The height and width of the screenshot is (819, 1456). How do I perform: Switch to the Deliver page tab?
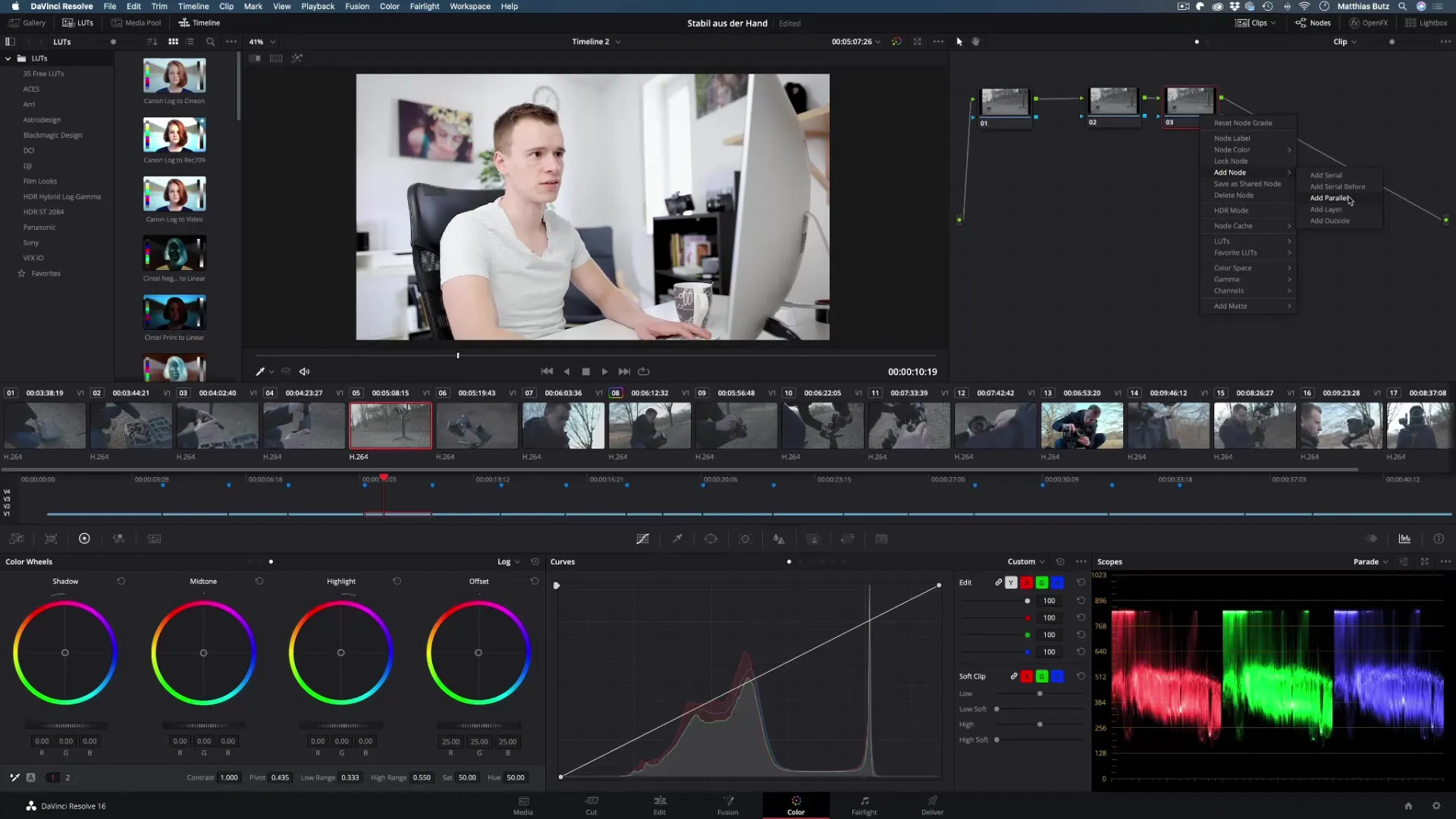click(932, 805)
